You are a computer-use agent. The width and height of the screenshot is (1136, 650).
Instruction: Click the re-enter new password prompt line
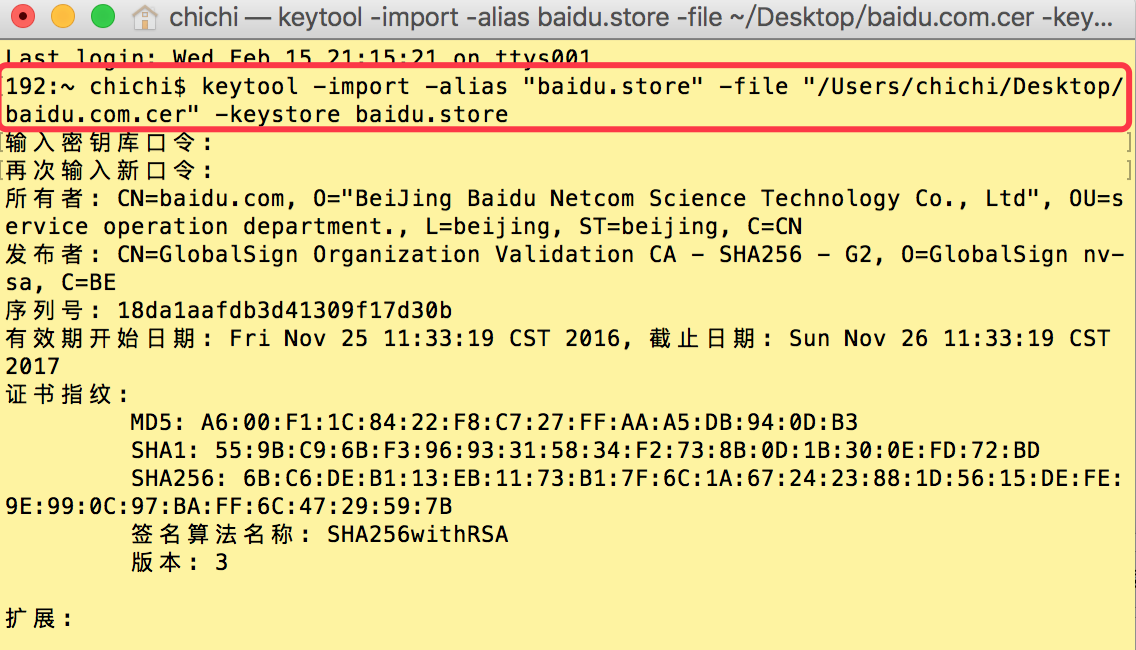109,171
